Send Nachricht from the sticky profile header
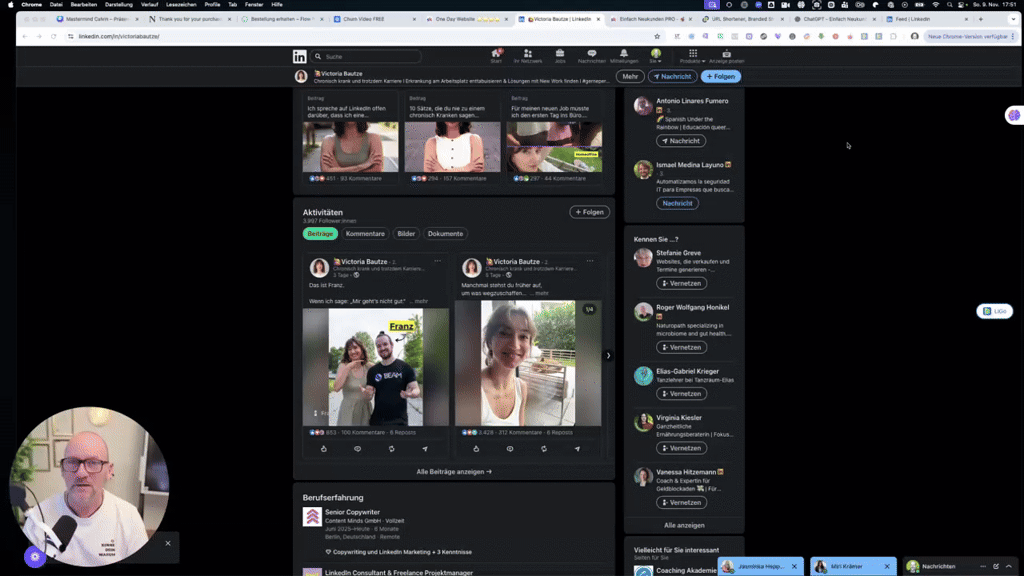This screenshot has height=576, width=1024. [x=673, y=76]
